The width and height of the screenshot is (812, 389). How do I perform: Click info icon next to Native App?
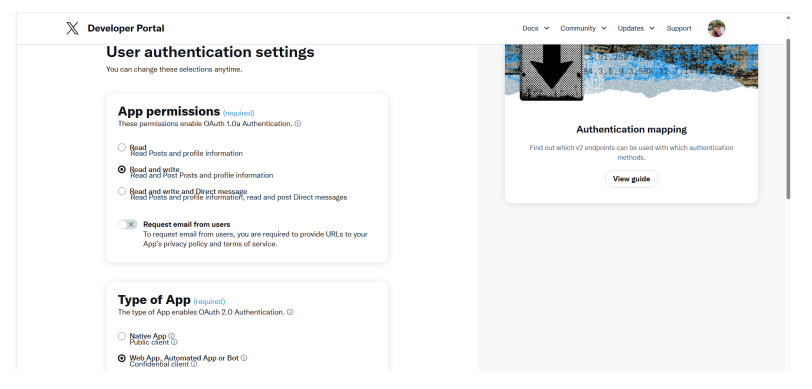(x=171, y=336)
